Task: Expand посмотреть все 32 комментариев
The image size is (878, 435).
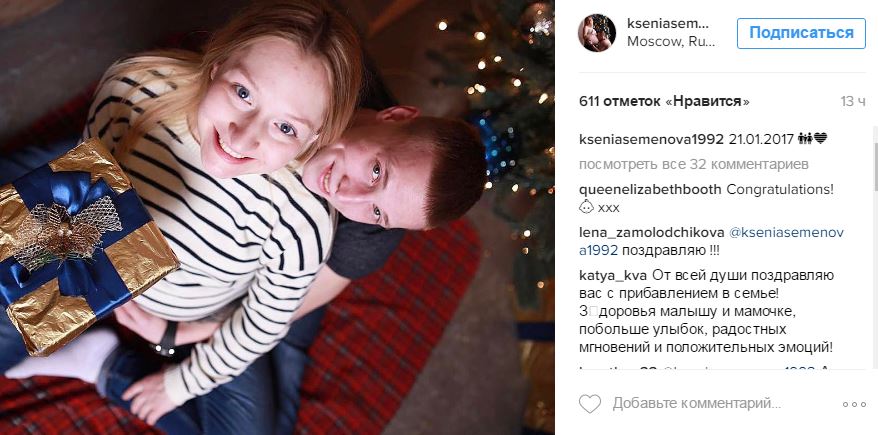Action: [686, 165]
